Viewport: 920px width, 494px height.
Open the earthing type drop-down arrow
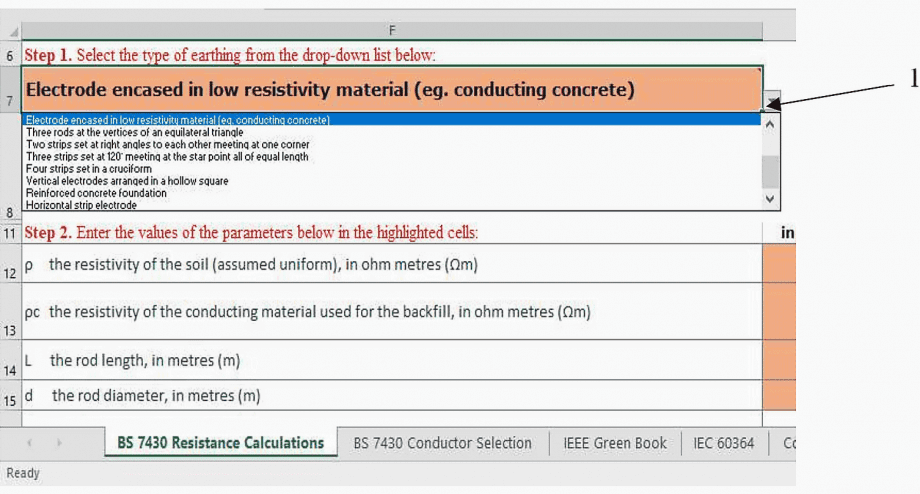(x=772, y=101)
